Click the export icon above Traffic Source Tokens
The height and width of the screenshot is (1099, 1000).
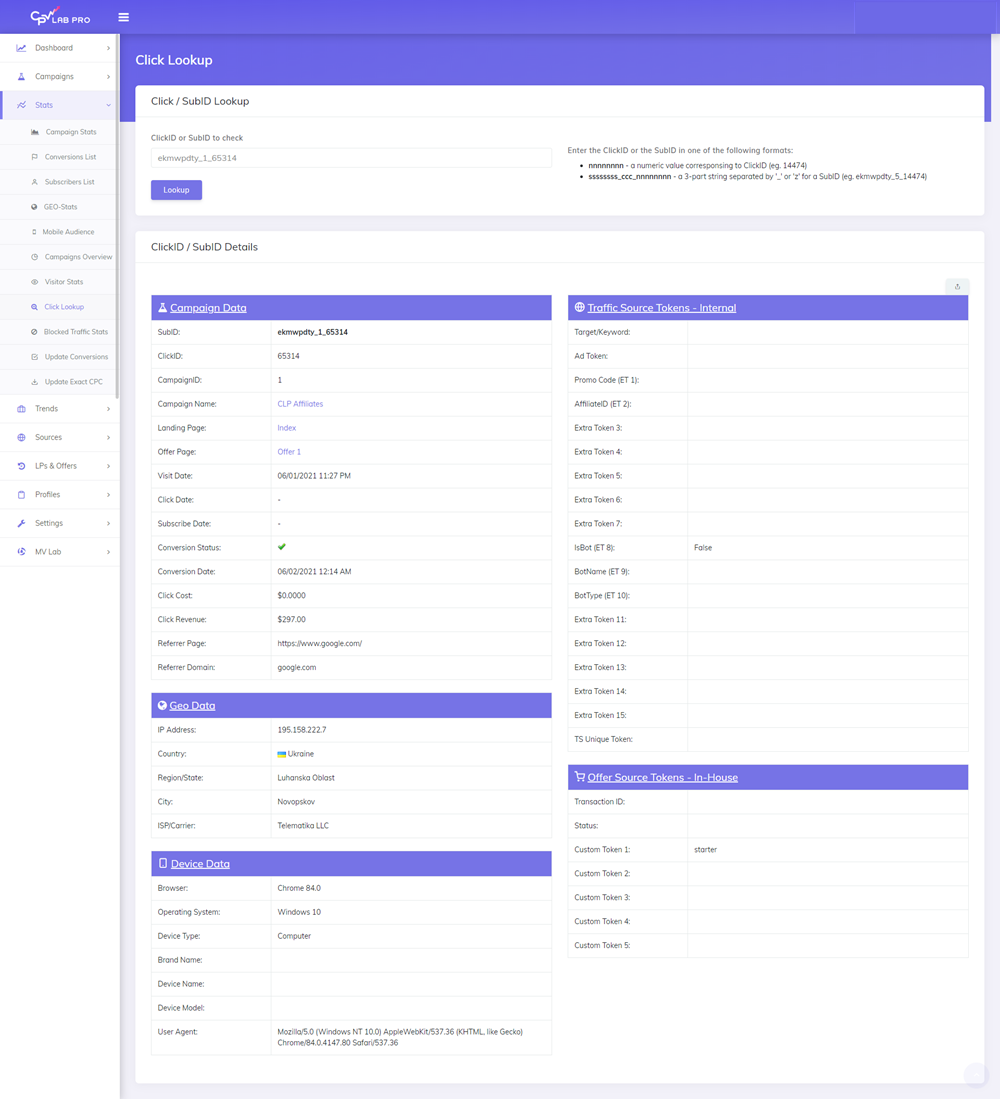(x=957, y=286)
